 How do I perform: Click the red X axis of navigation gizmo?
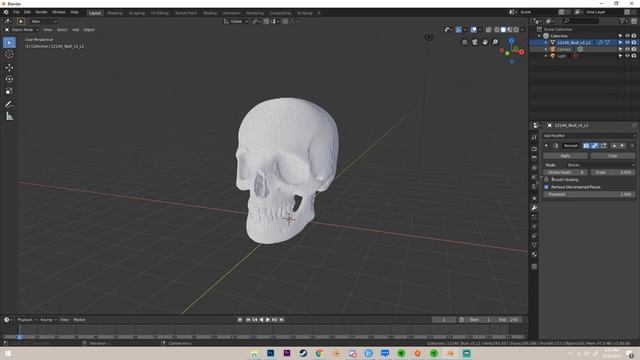click(521, 52)
